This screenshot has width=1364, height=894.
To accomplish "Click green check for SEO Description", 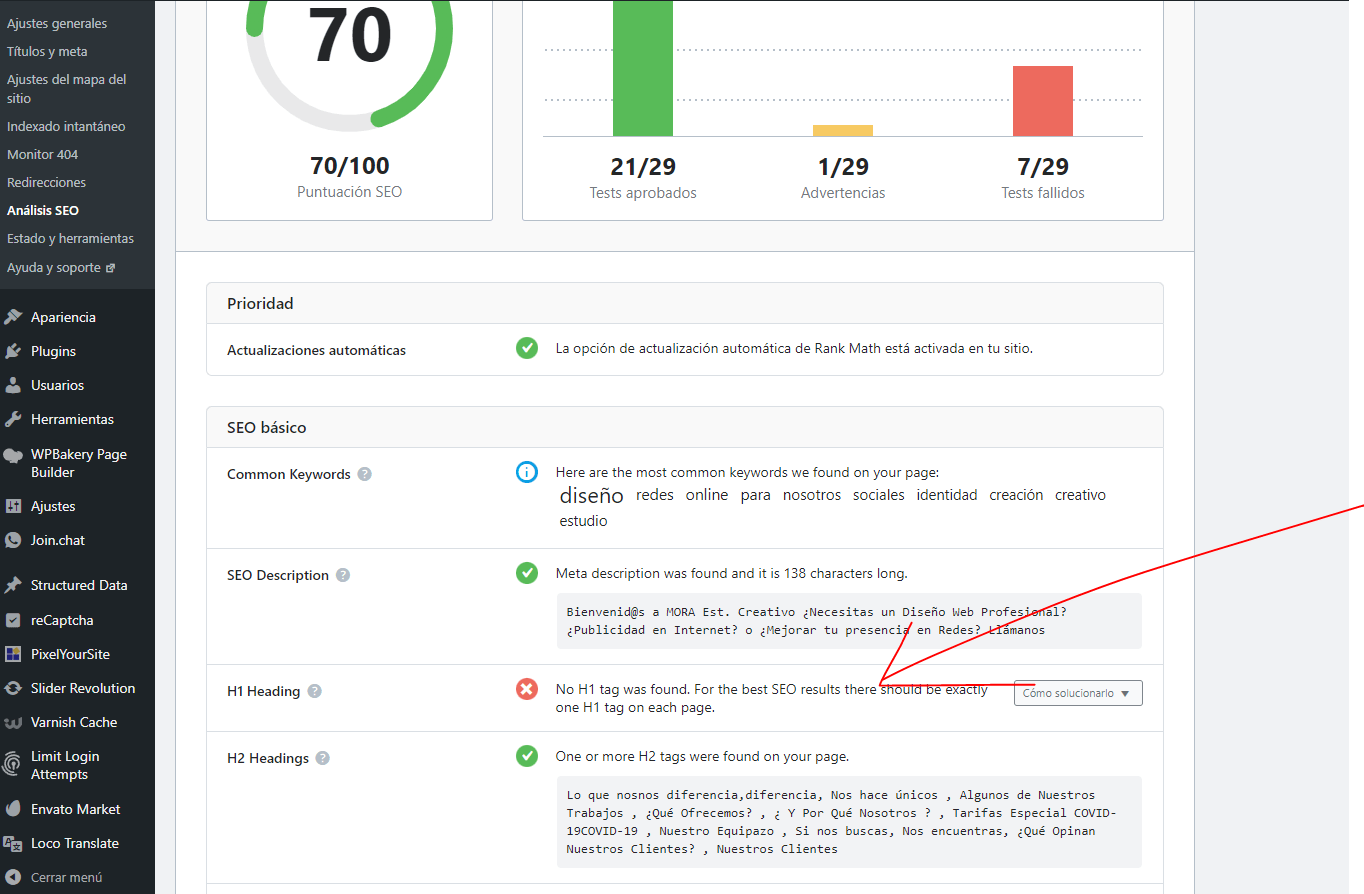I will (x=527, y=573).
